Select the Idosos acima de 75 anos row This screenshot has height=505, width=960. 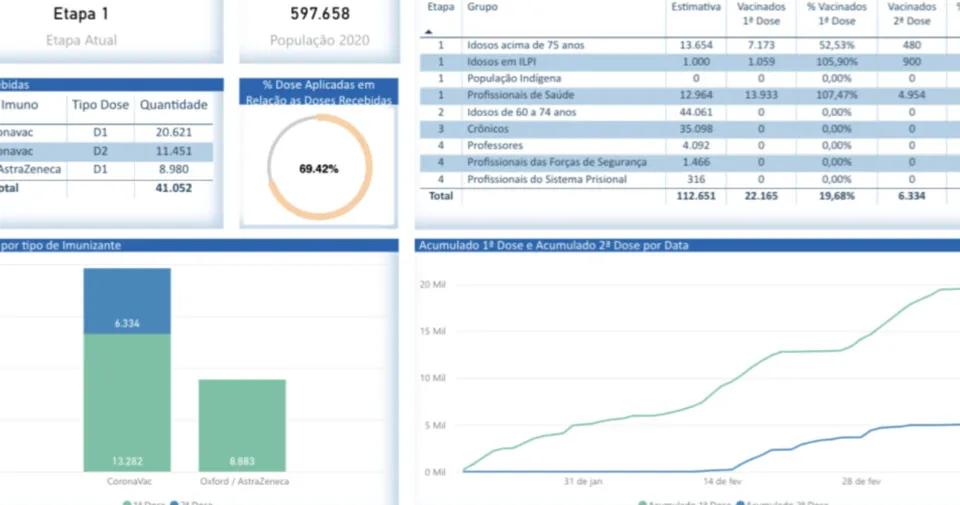click(x=690, y=45)
